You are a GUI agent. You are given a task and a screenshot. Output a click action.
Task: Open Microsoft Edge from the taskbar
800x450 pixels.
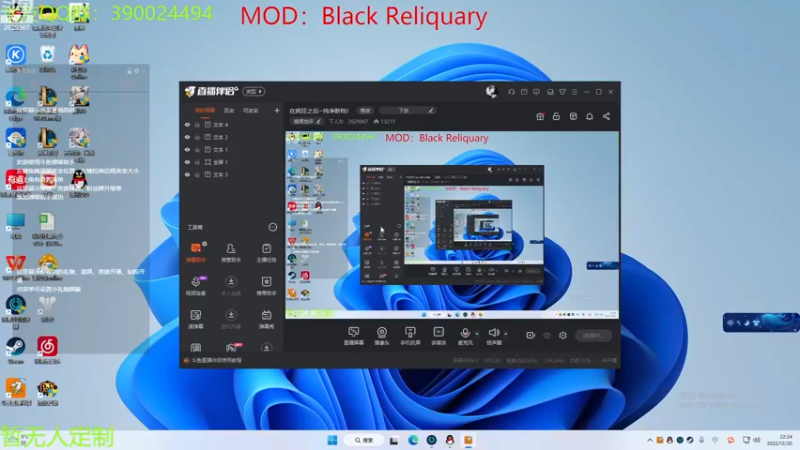(x=413, y=440)
